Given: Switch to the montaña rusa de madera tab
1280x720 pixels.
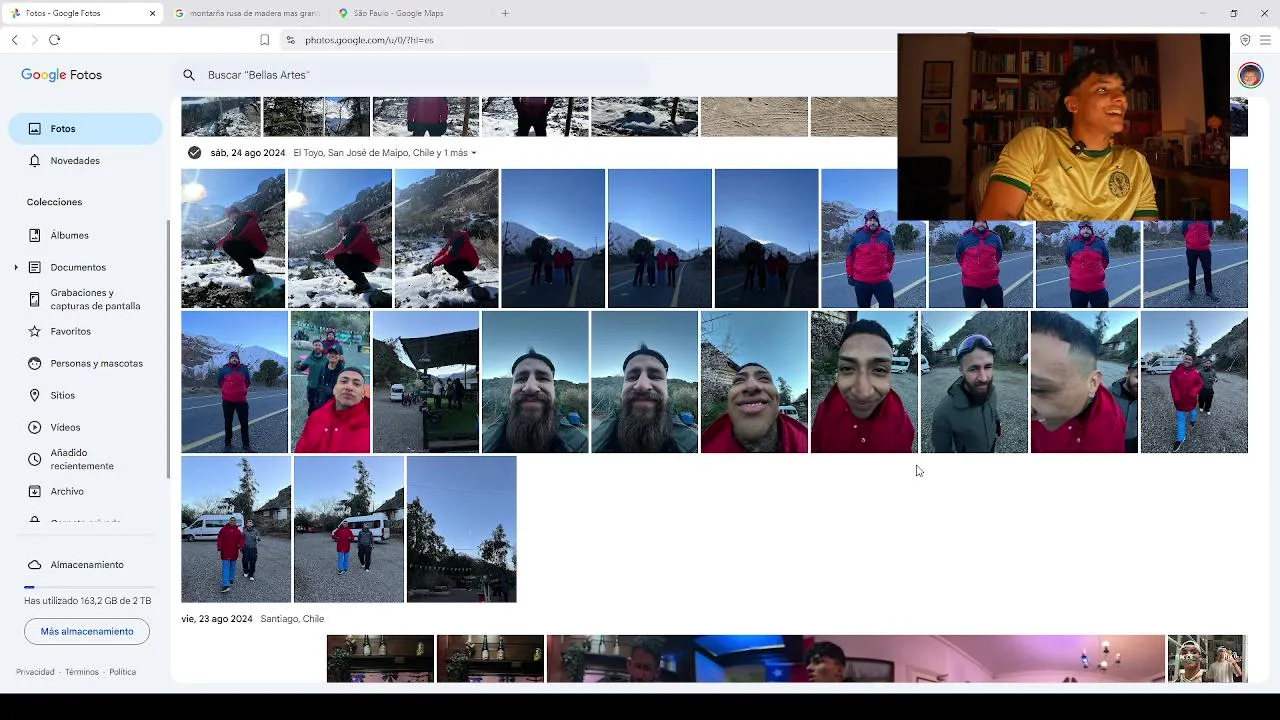Looking at the screenshot, I should point(247,13).
